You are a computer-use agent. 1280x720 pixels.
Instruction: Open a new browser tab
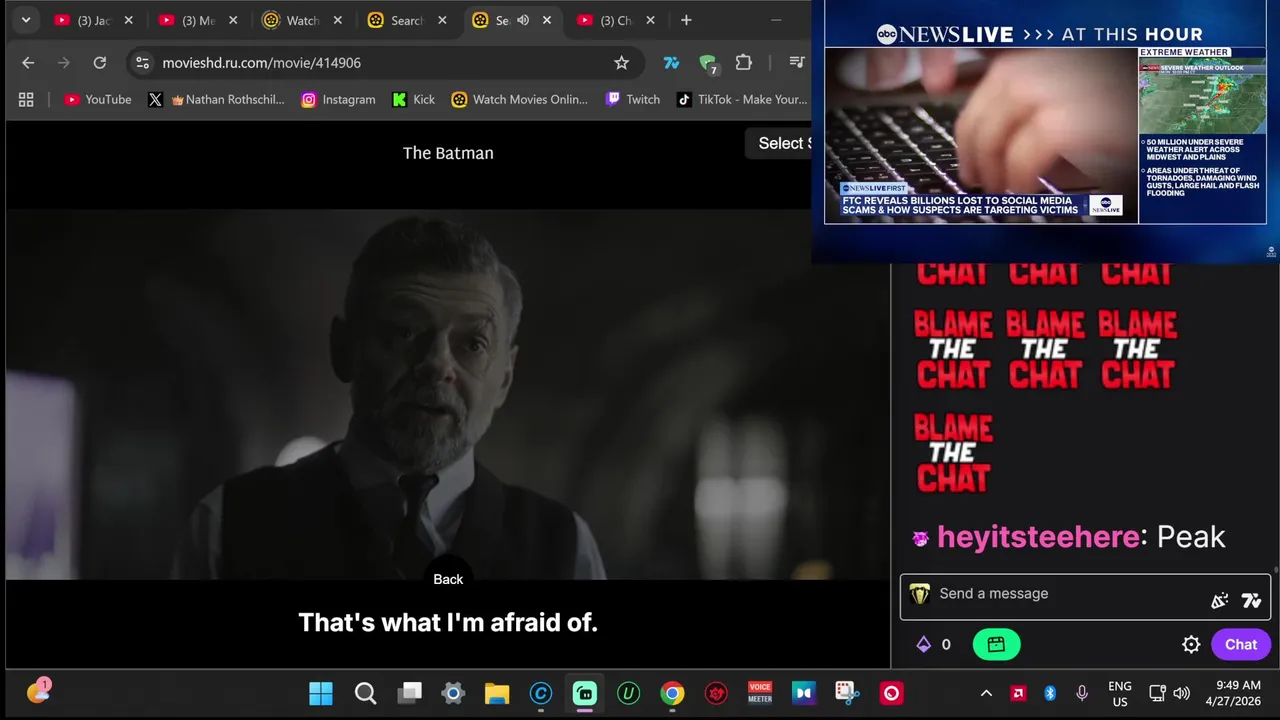(x=686, y=20)
